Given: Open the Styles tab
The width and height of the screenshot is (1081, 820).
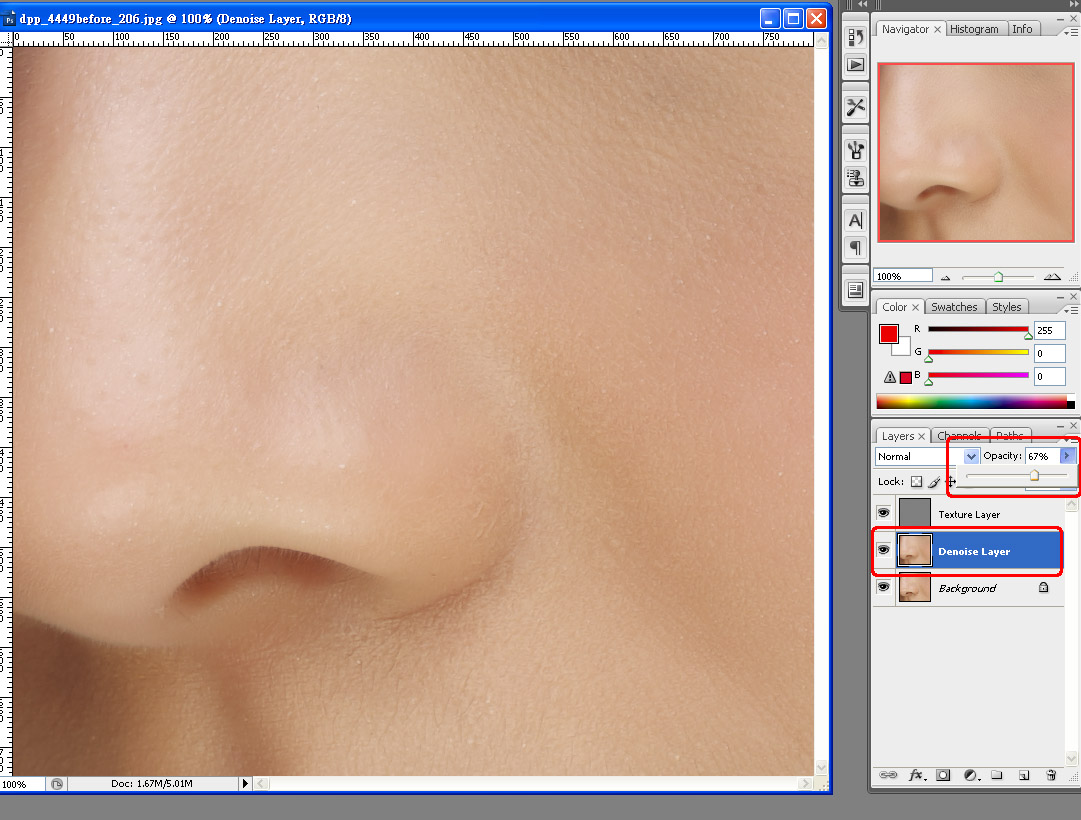Looking at the screenshot, I should pos(1006,307).
